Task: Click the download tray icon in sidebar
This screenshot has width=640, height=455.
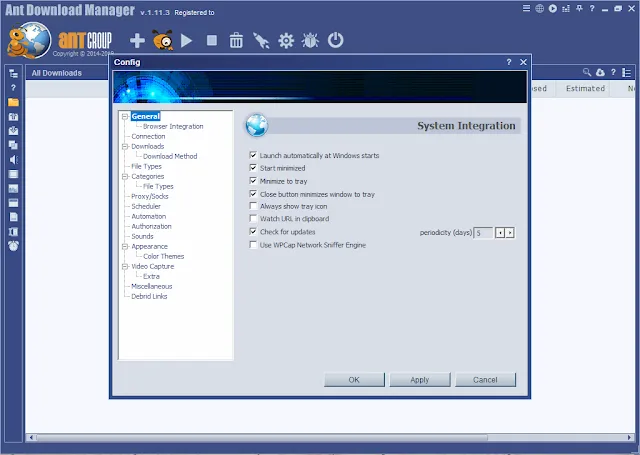Action: click(x=13, y=131)
